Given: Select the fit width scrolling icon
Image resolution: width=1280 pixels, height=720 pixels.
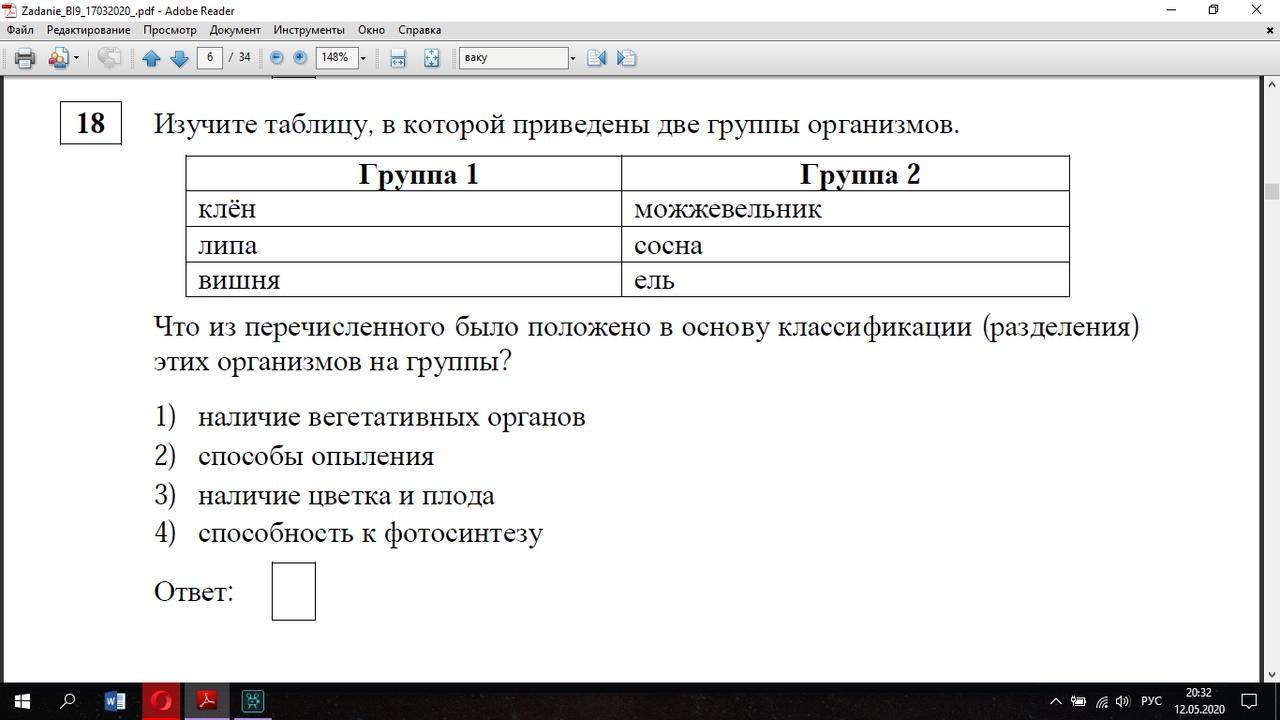Looking at the screenshot, I should [x=398, y=58].
